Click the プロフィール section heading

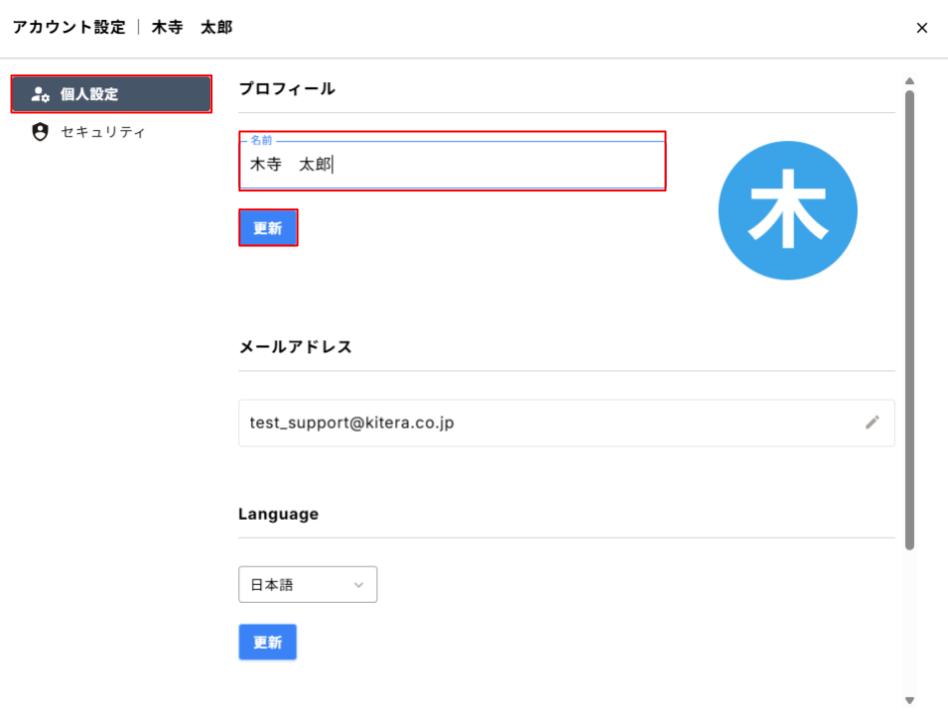pos(287,88)
